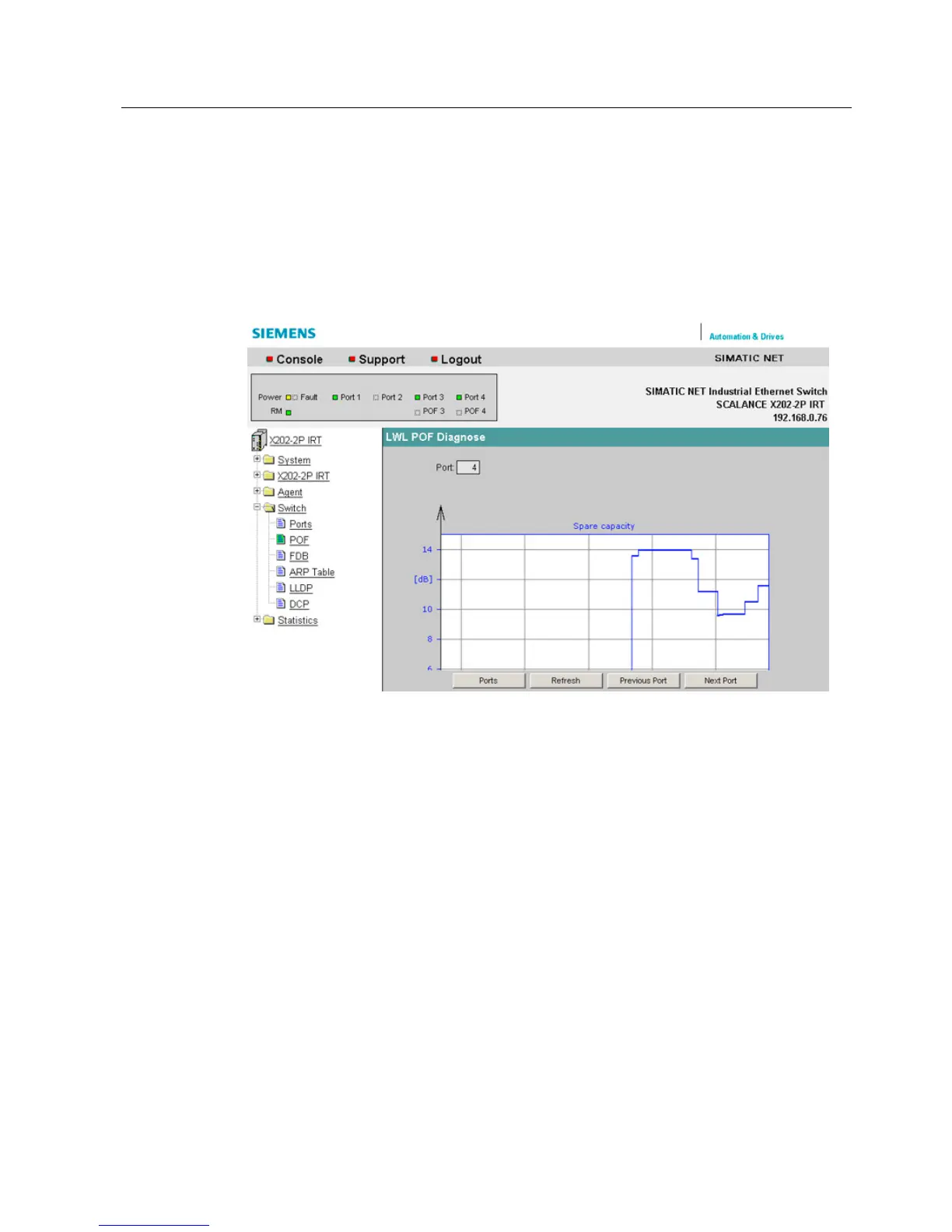The image size is (952, 1232).
Task: Click the ARP Table document icon
Action: (x=282, y=571)
